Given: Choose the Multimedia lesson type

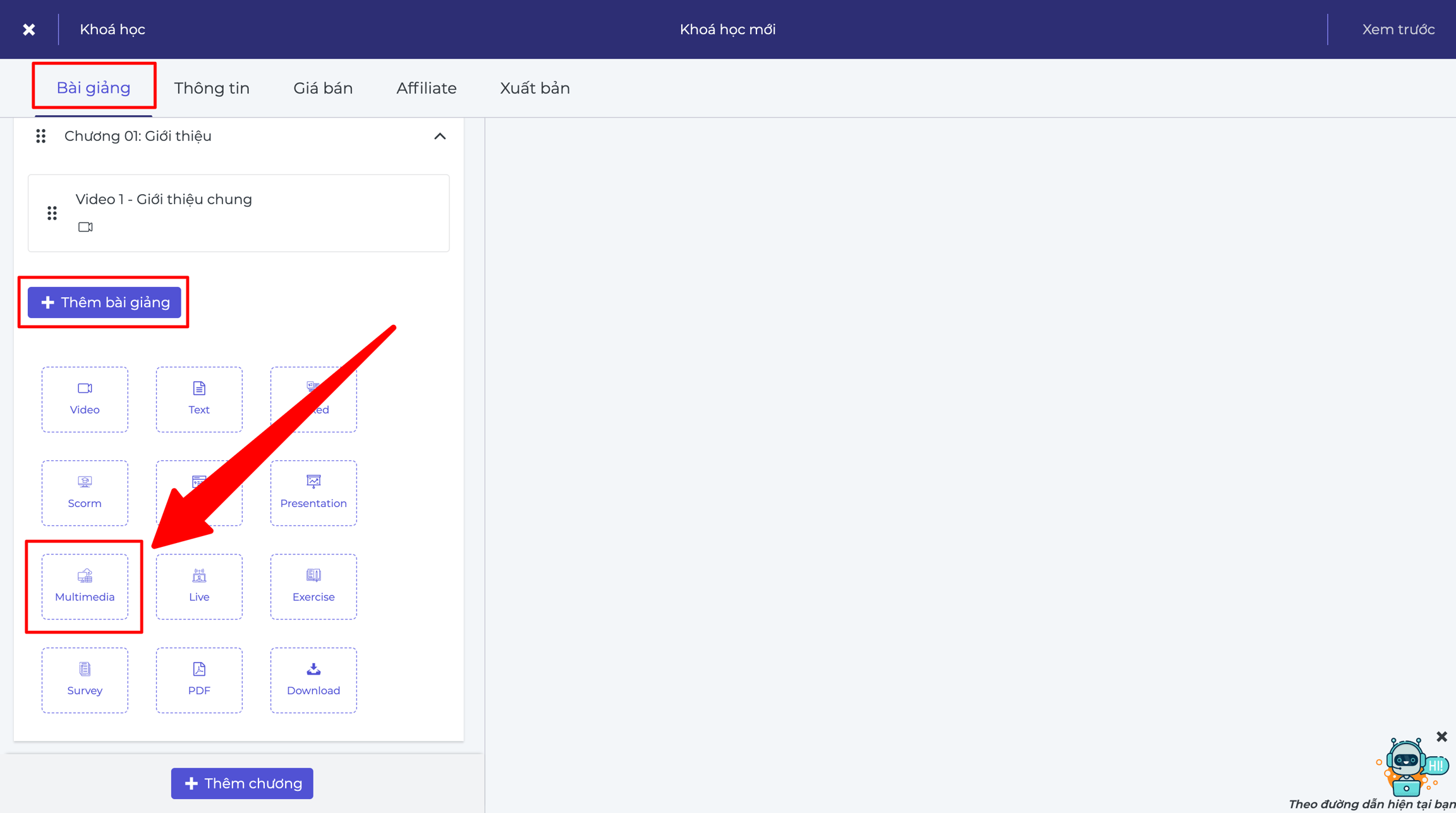Looking at the screenshot, I should 85,586.
